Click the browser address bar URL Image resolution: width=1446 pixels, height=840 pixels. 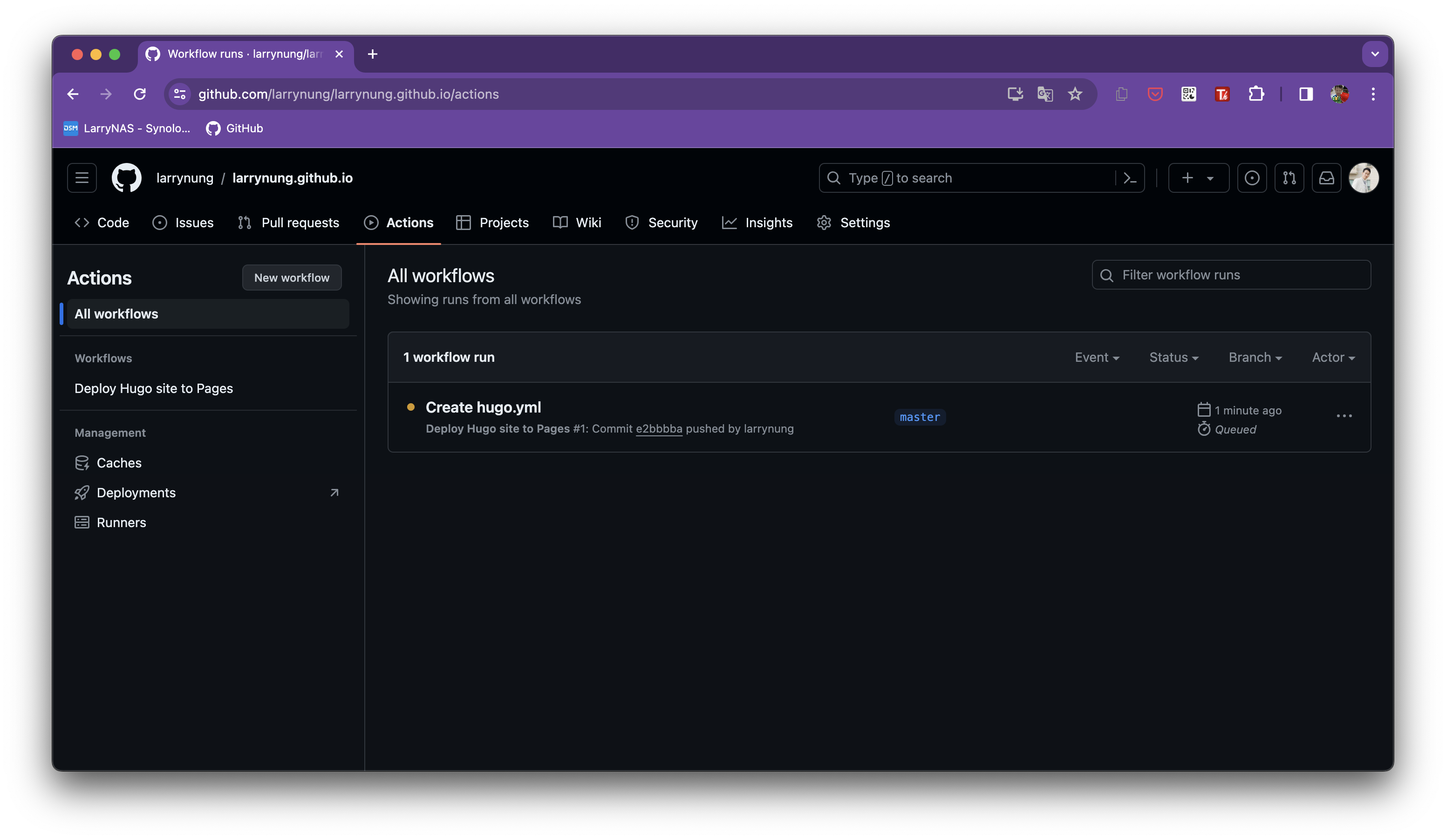pyautogui.click(x=348, y=94)
